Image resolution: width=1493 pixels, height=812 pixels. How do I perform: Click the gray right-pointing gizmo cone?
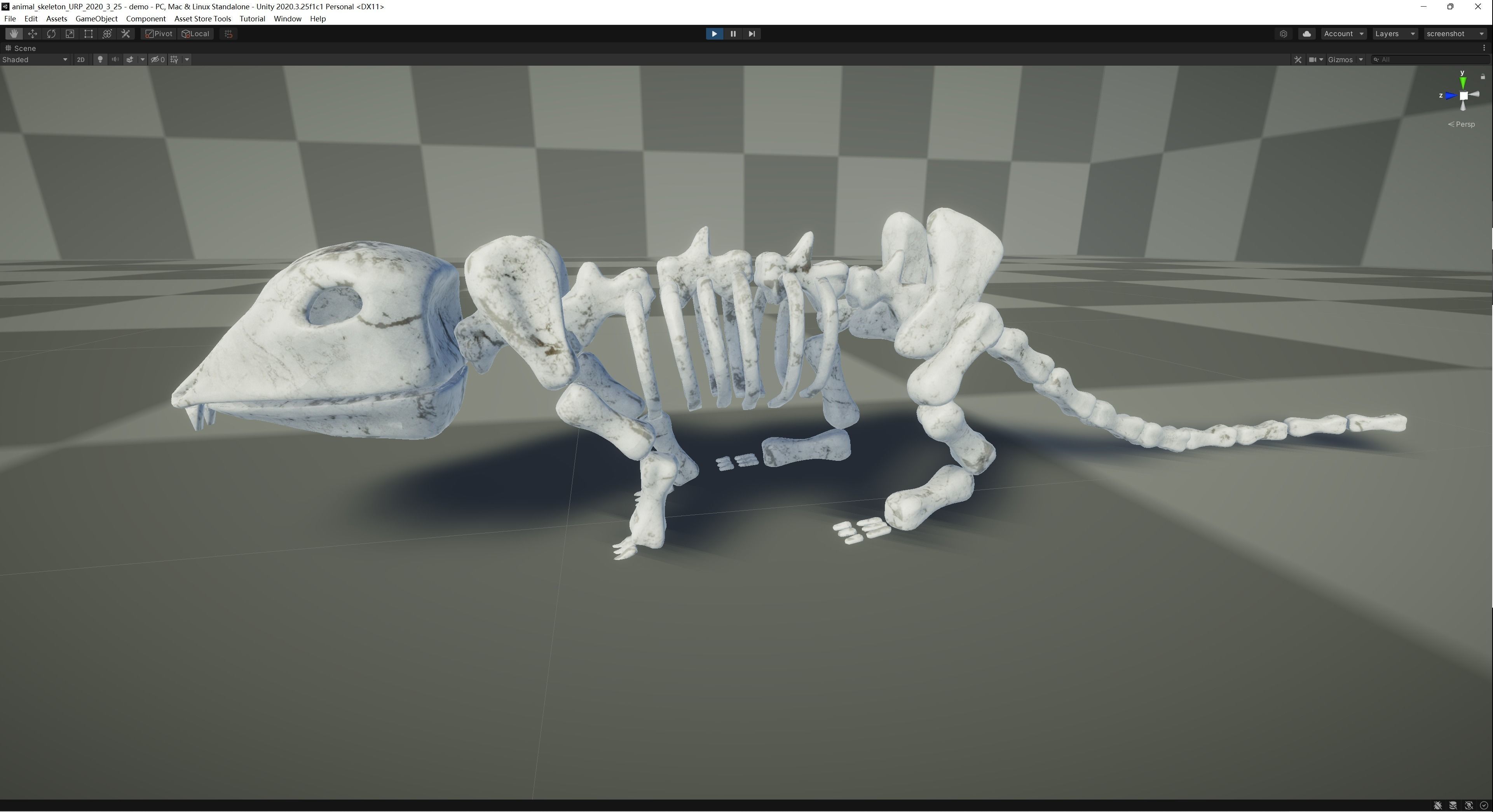click(1474, 94)
